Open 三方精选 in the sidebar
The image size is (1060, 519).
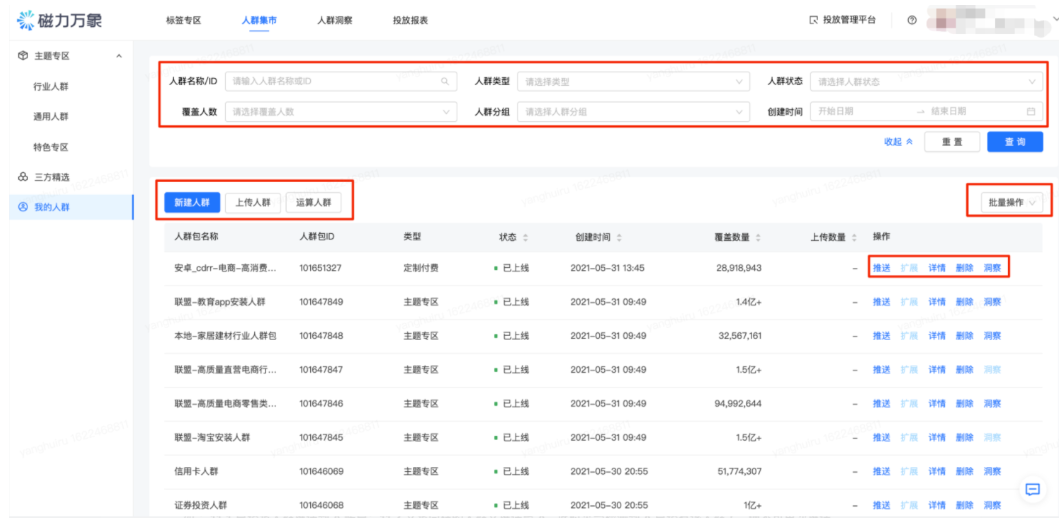(x=52, y=177)
